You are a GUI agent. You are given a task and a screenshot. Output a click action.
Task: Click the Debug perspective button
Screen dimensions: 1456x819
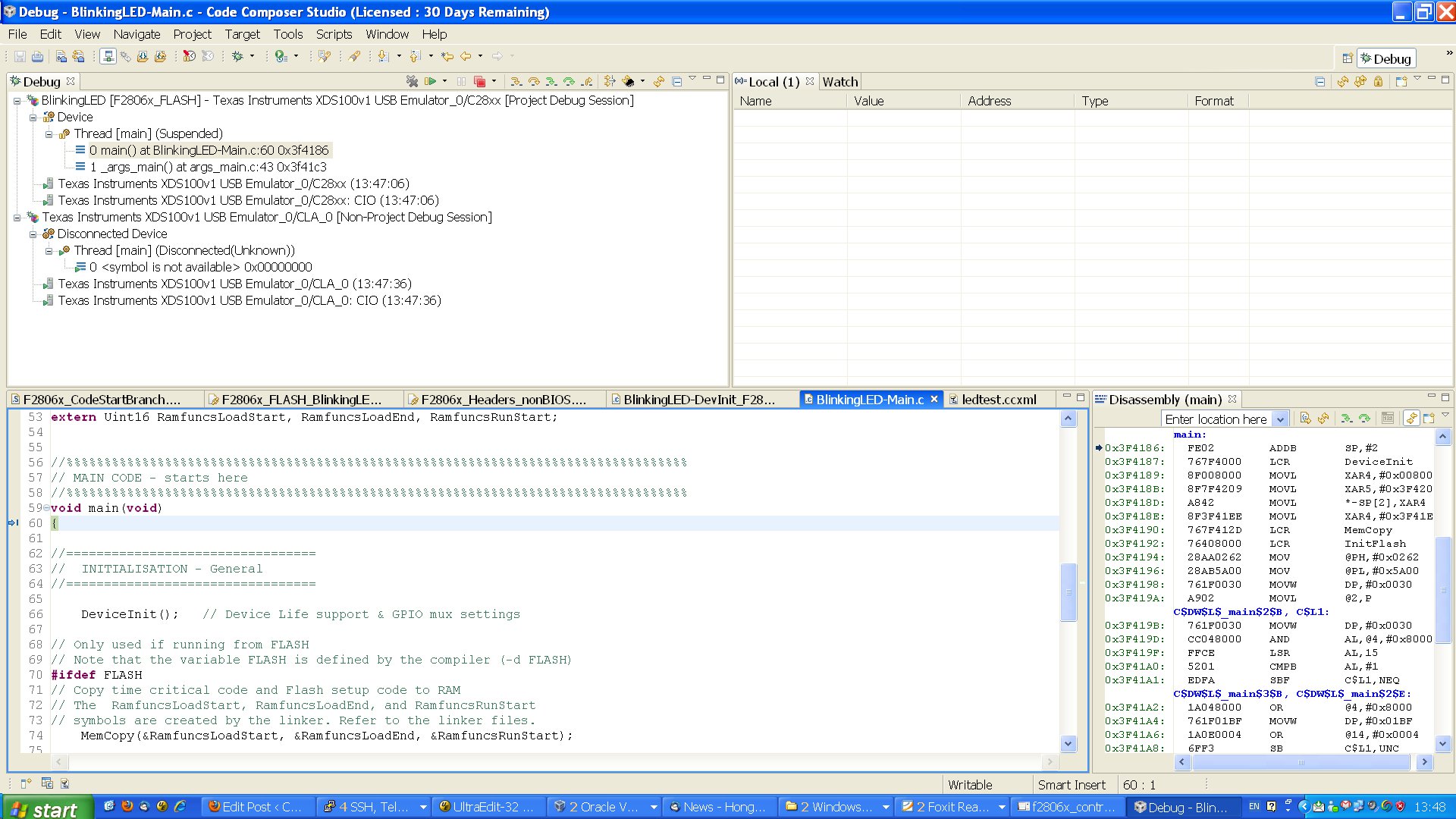tap(1385, 58)
